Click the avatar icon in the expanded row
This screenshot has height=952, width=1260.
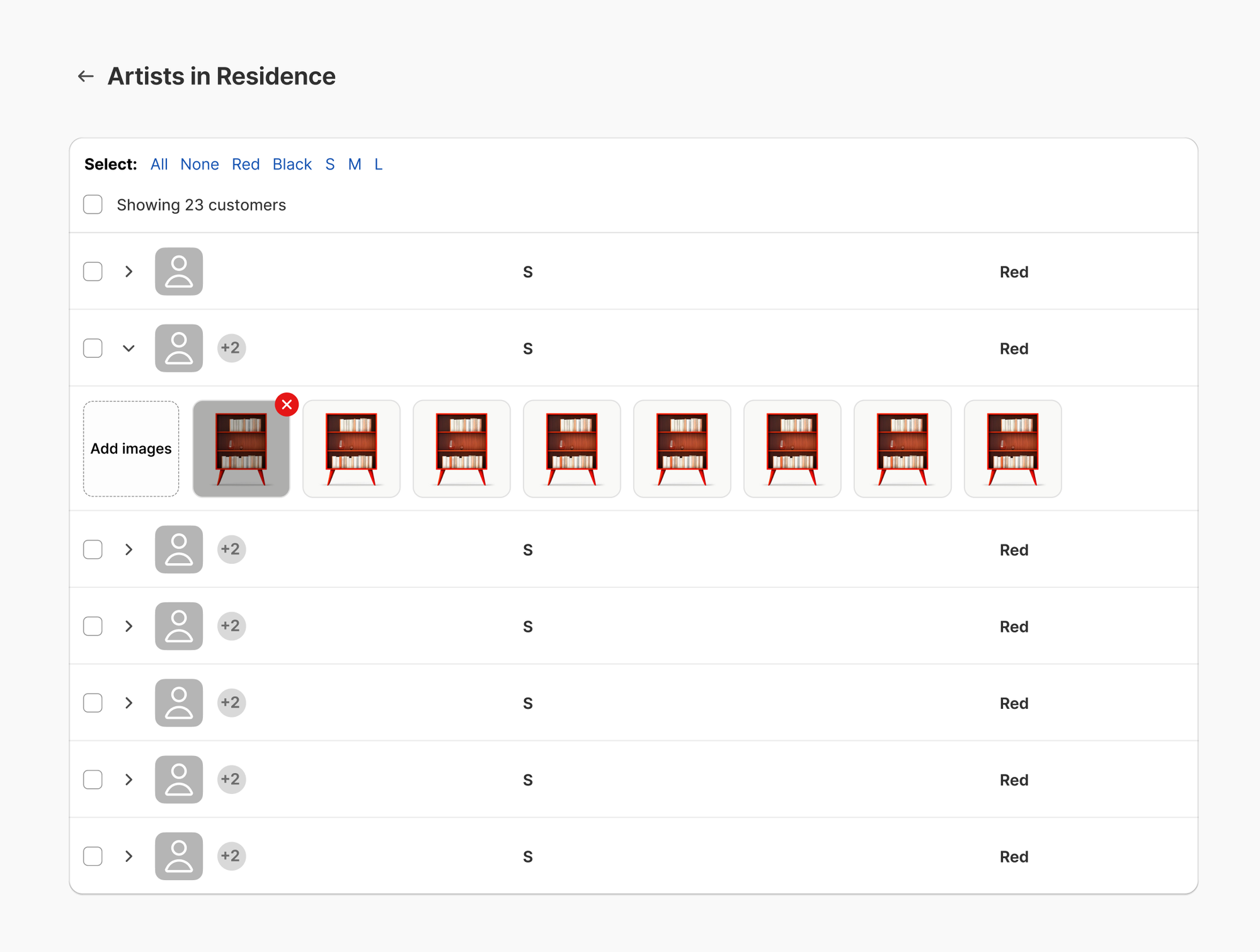pyautogui.click(x=179, y=348)
